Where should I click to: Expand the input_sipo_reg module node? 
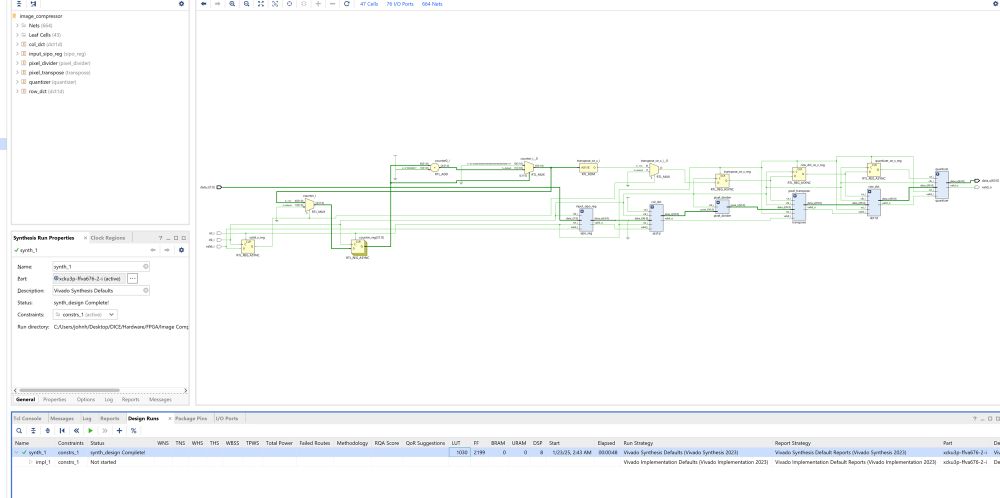click(x=18, y=54)
